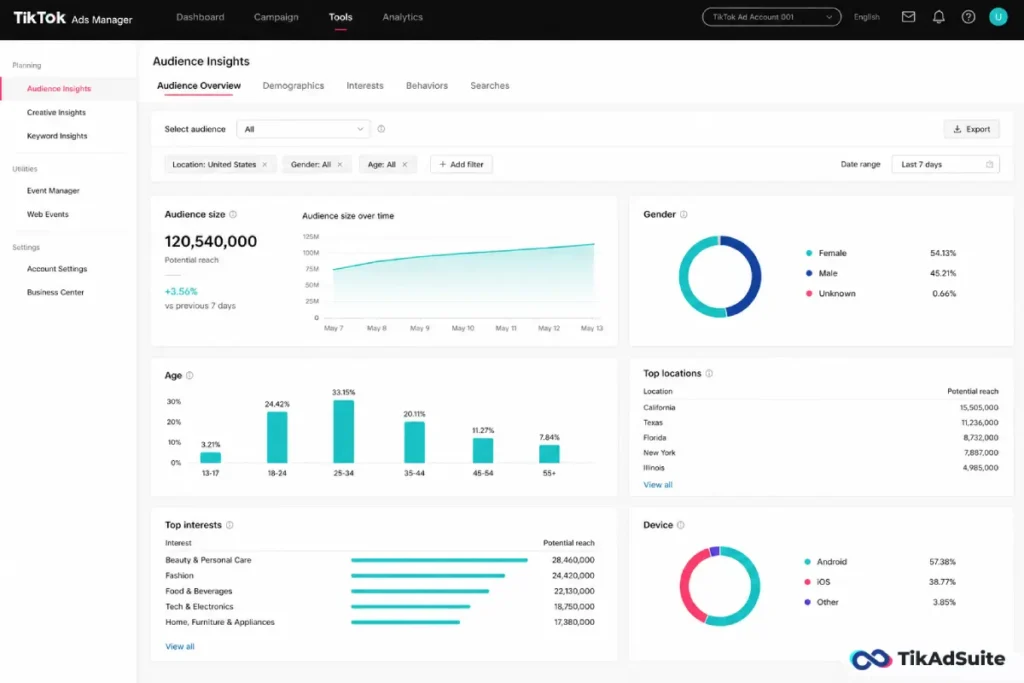
Task: Click the Export button
Action: [971, 129]
